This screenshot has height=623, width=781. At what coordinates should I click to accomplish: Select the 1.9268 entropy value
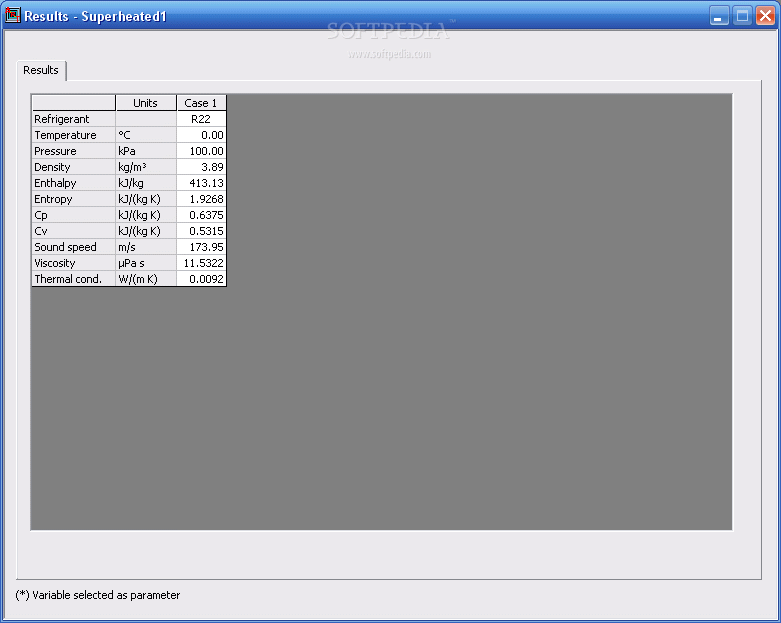coord(201,199)
